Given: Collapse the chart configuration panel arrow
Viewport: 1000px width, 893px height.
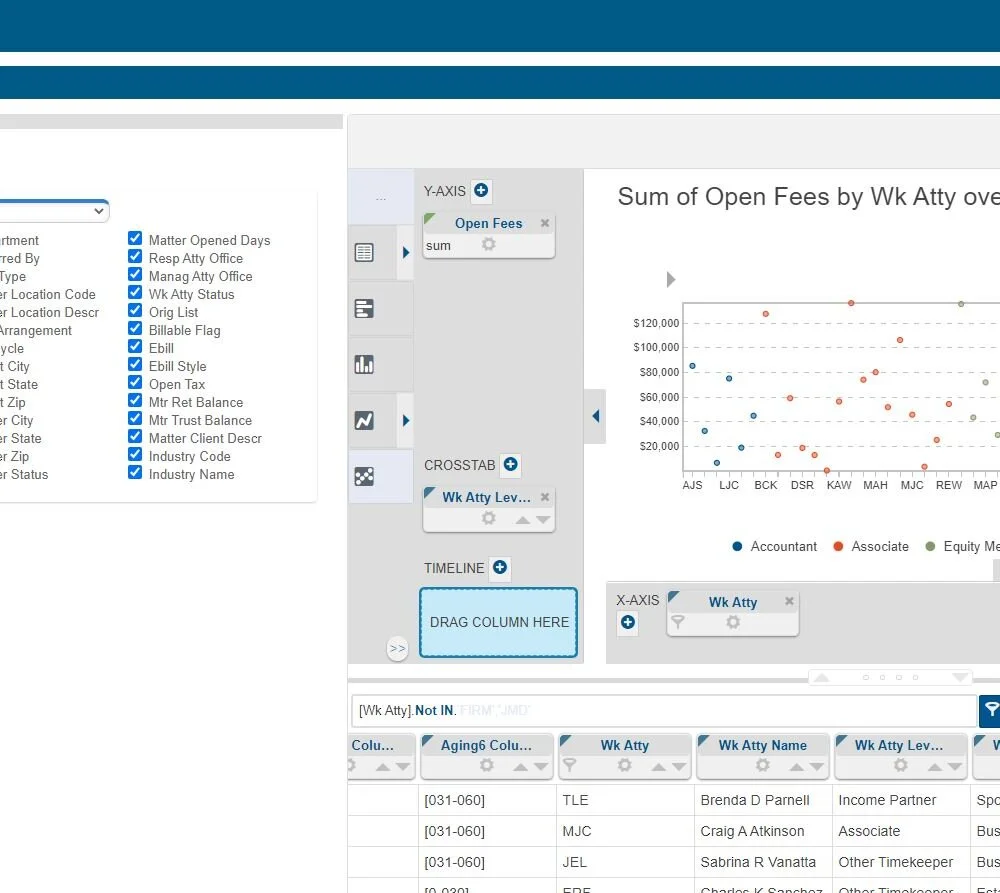Looking at the screenshot, I should tap(596, 416).
